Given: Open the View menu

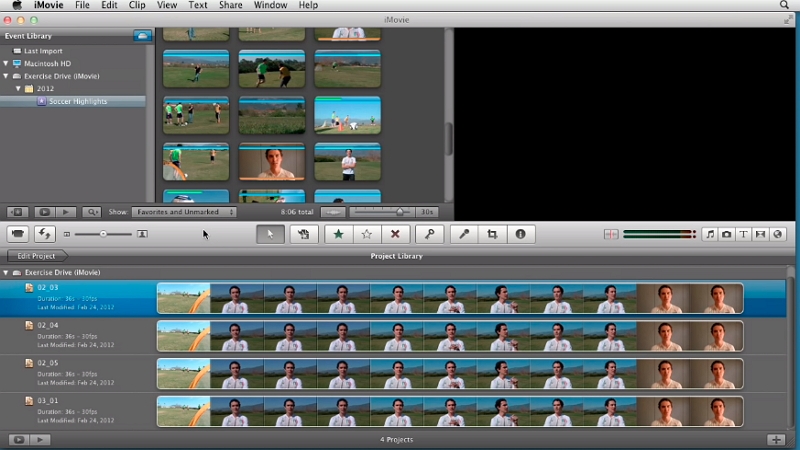Looking at the screenshot, I should coord(167,5).
